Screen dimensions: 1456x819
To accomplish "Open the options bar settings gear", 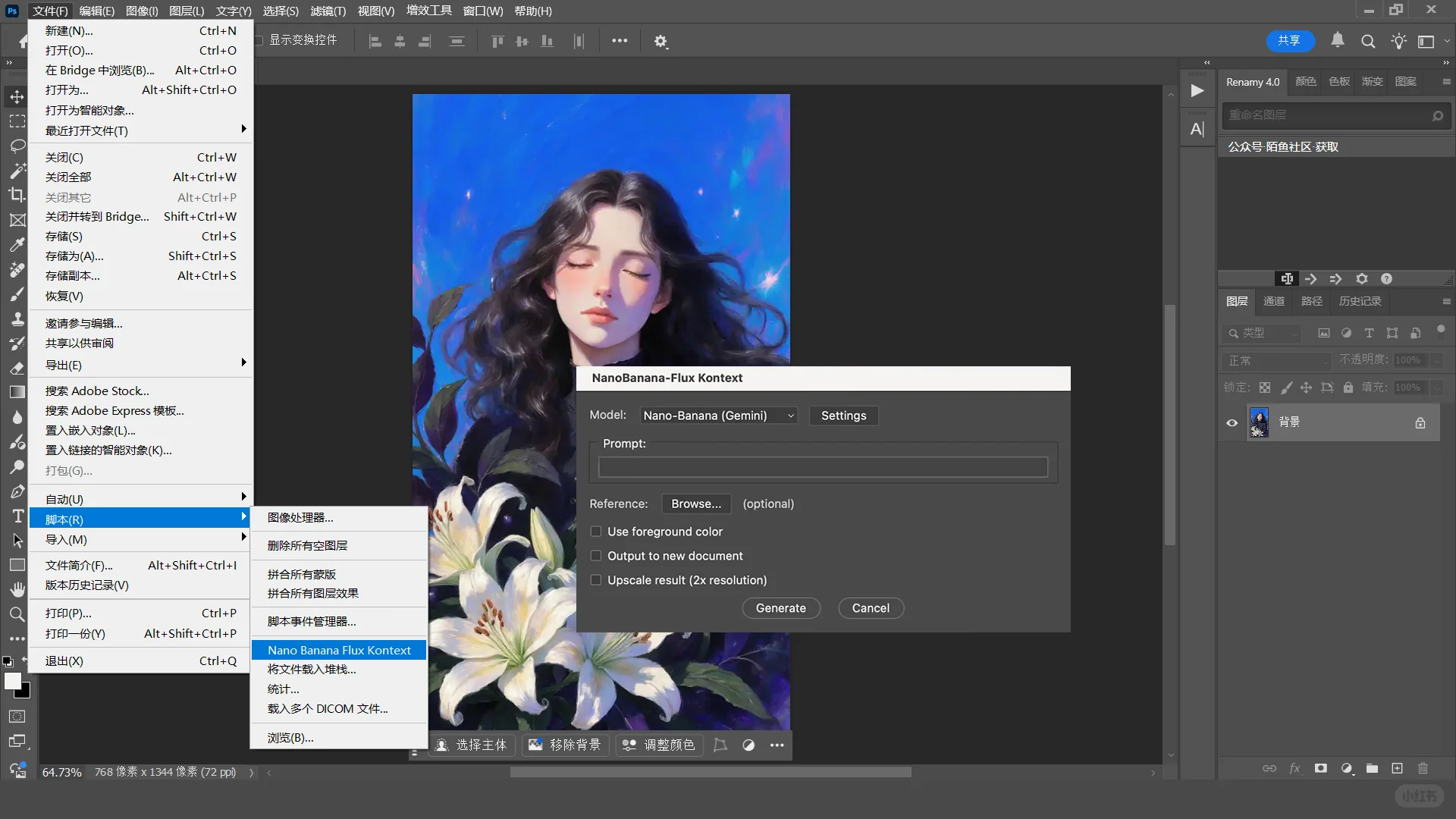I will 661,41.
